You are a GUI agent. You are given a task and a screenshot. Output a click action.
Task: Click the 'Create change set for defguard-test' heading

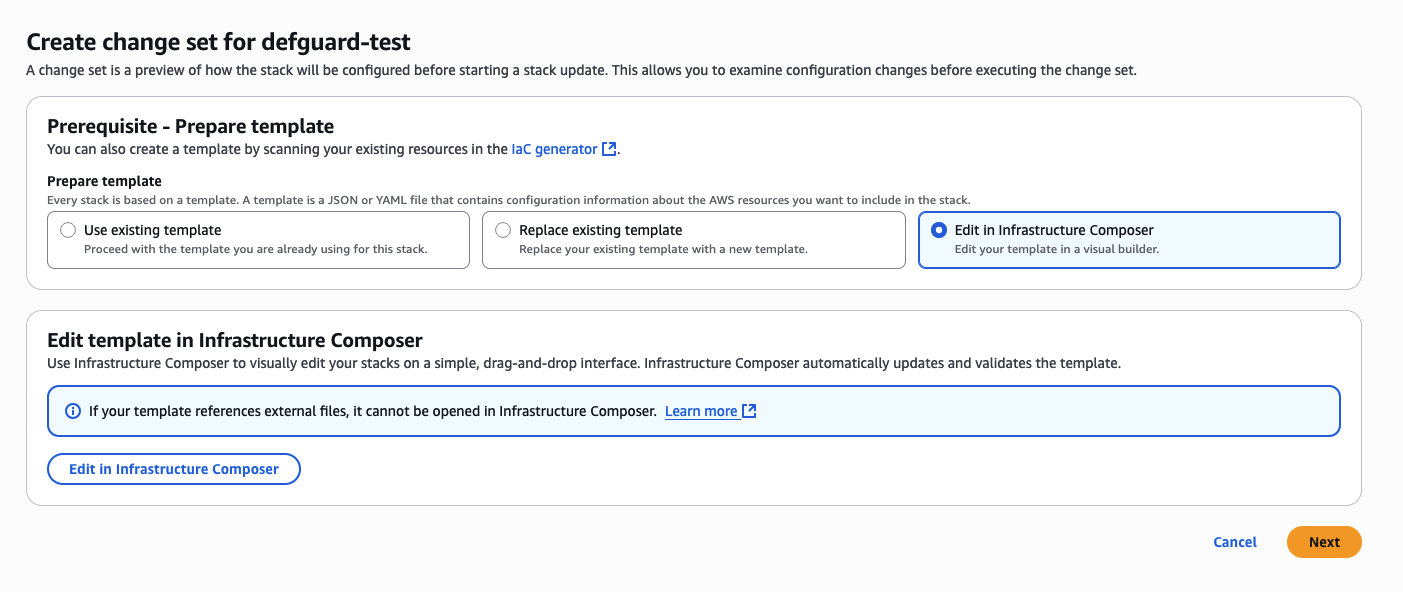218,42
